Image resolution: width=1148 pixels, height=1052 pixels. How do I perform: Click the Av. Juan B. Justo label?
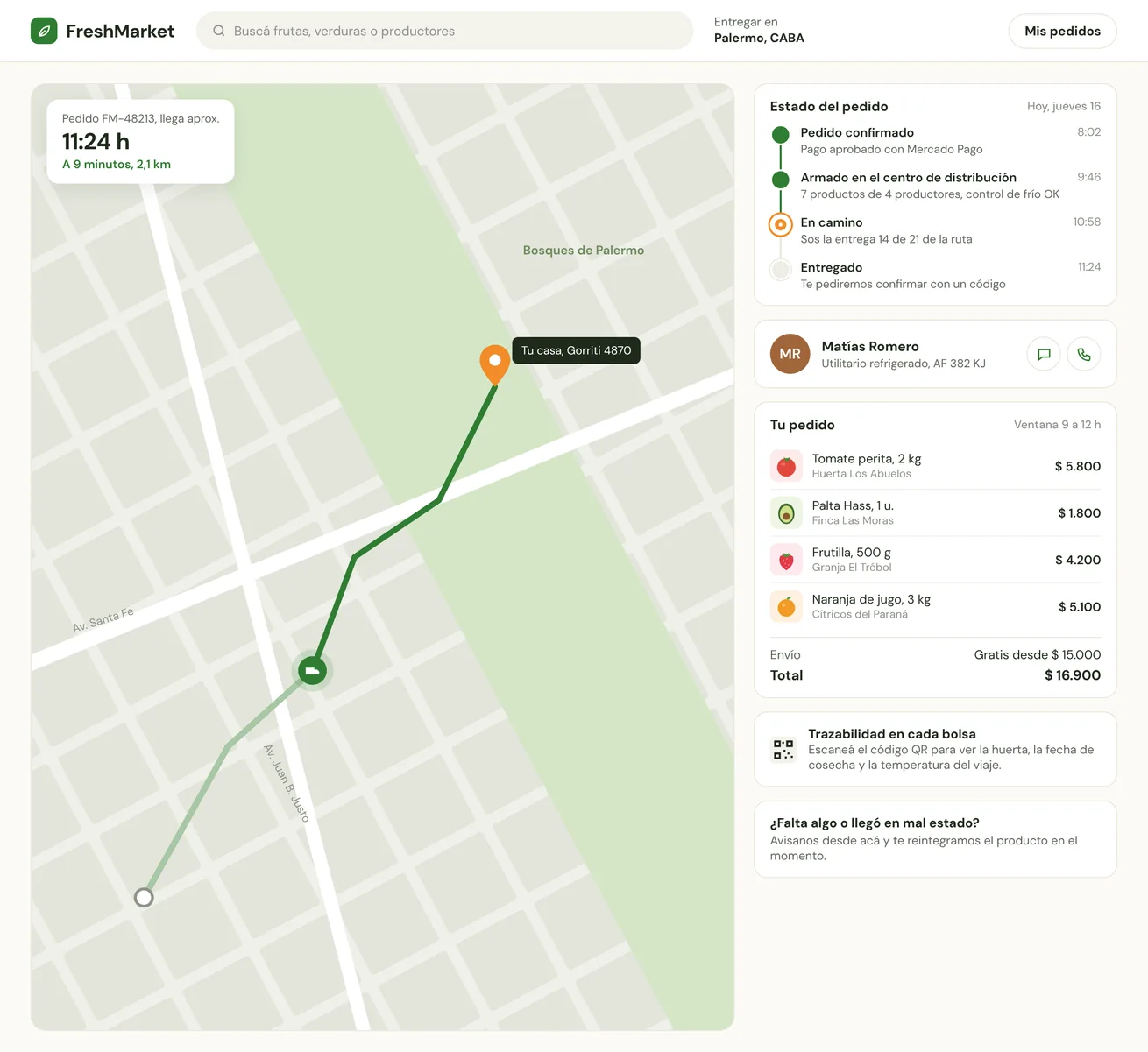[x=287, y=782]
